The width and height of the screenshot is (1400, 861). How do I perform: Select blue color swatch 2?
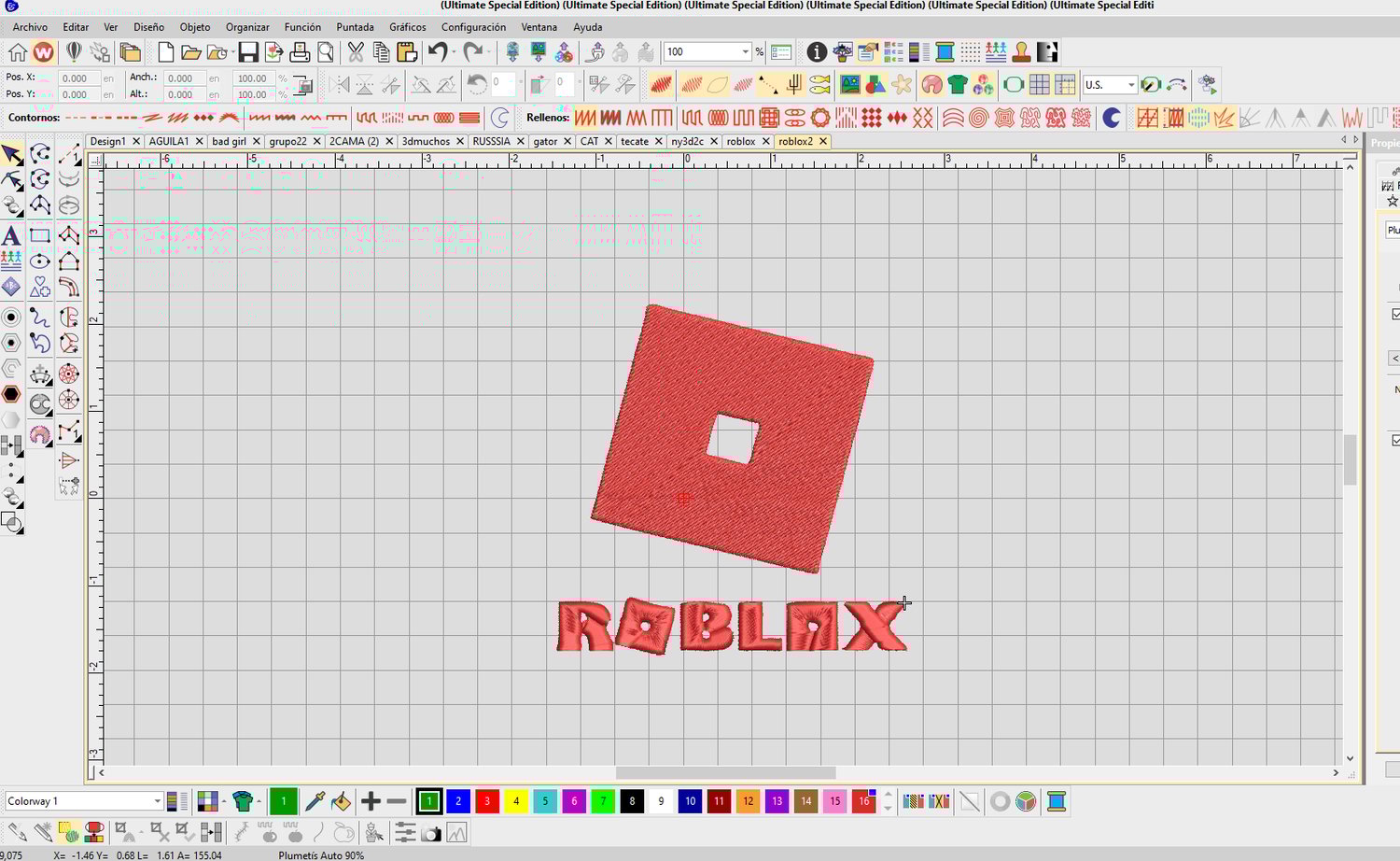tap(458, 801)
